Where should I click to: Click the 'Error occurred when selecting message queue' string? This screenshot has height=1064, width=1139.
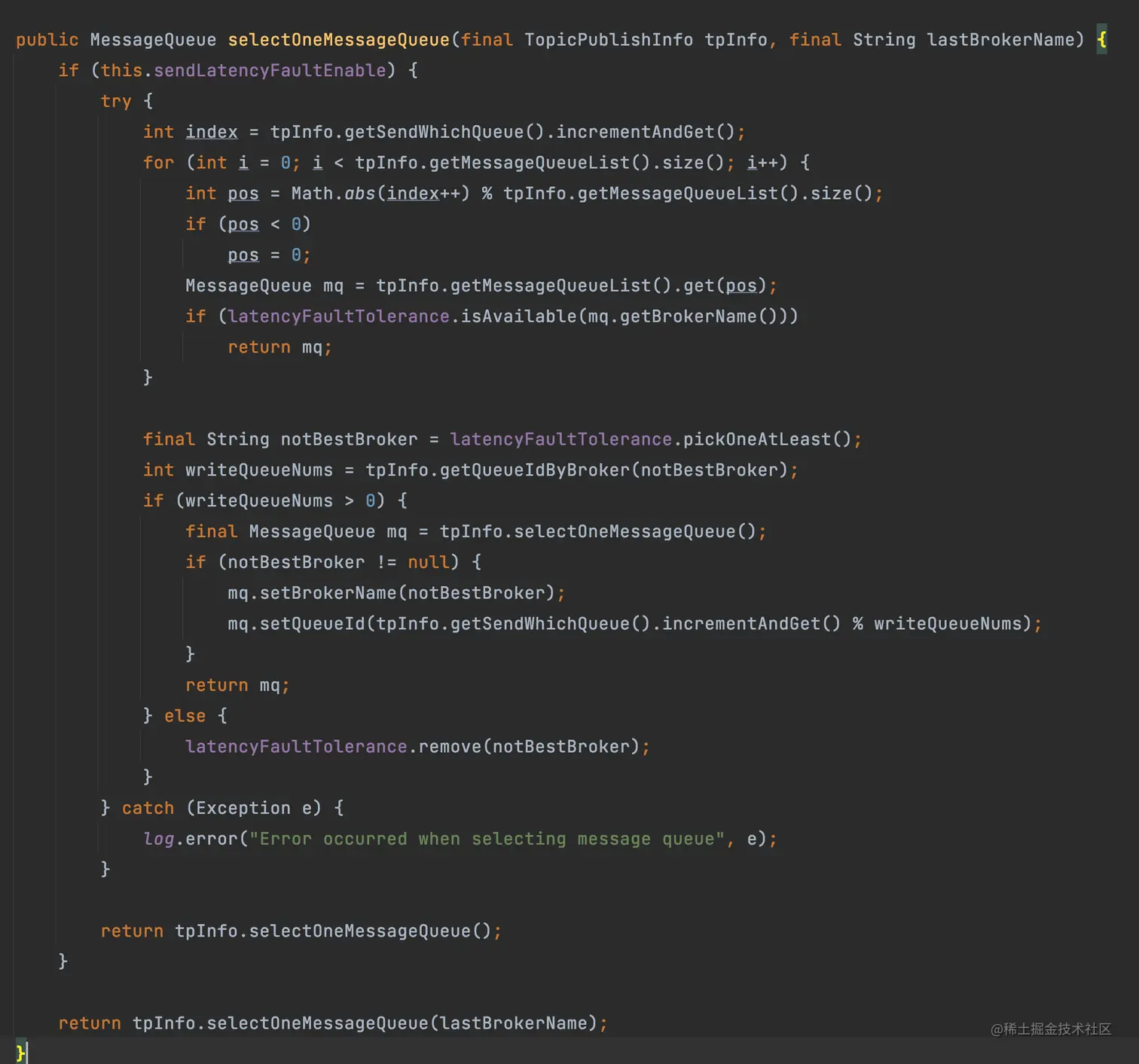(x=487, y=839)
